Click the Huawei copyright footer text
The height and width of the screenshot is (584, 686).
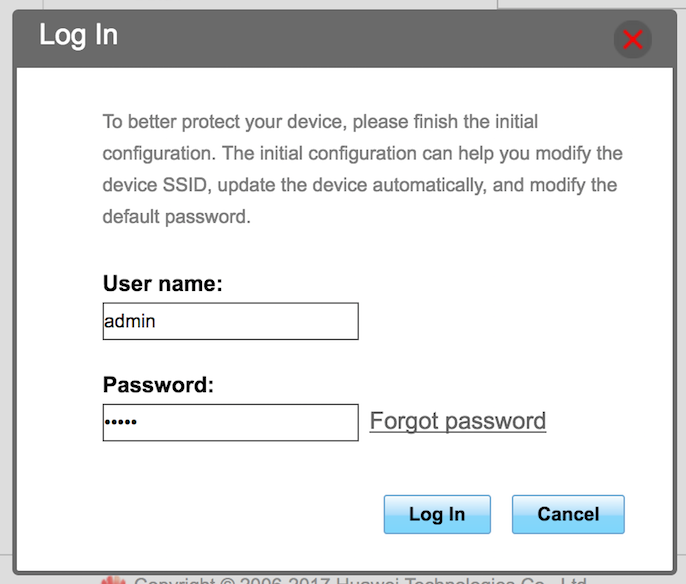click(x=360, y=580)
